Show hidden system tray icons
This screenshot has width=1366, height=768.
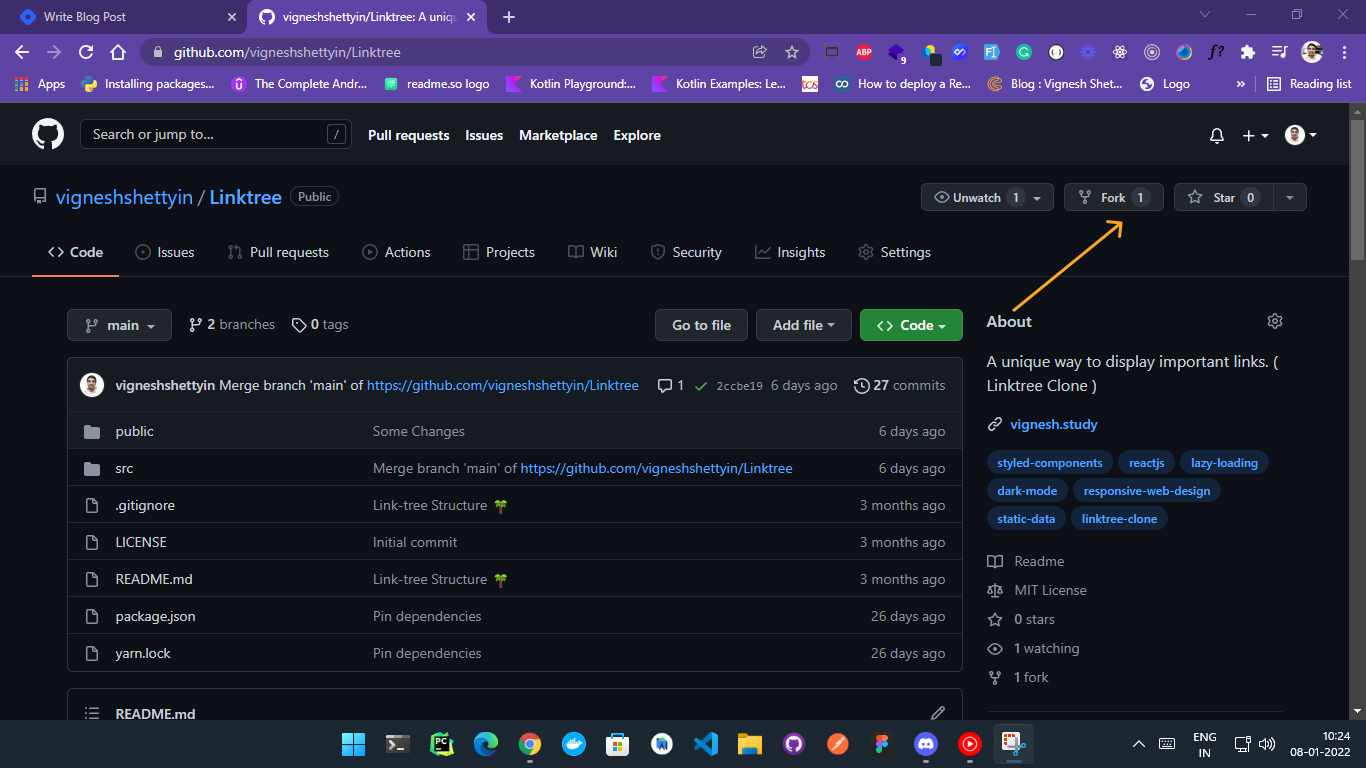click(x=1138, y=744)
